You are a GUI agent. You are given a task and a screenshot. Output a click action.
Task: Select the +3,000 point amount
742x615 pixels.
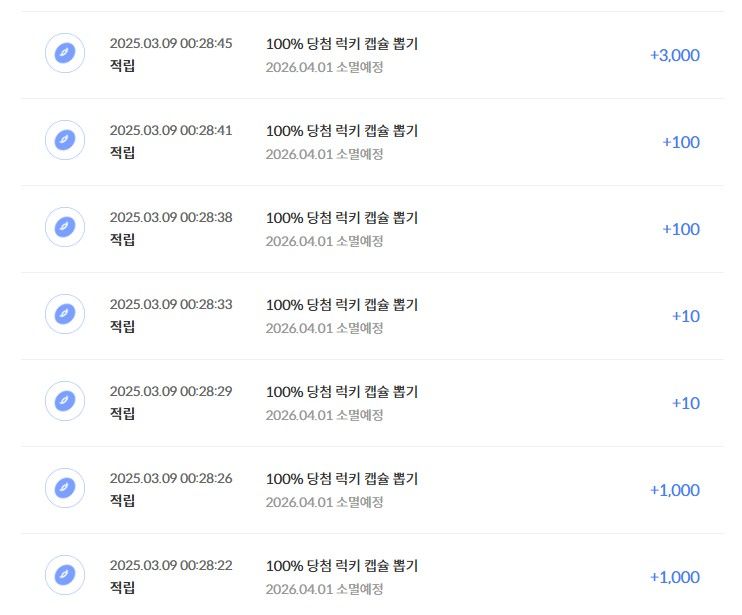click(675, 55)
